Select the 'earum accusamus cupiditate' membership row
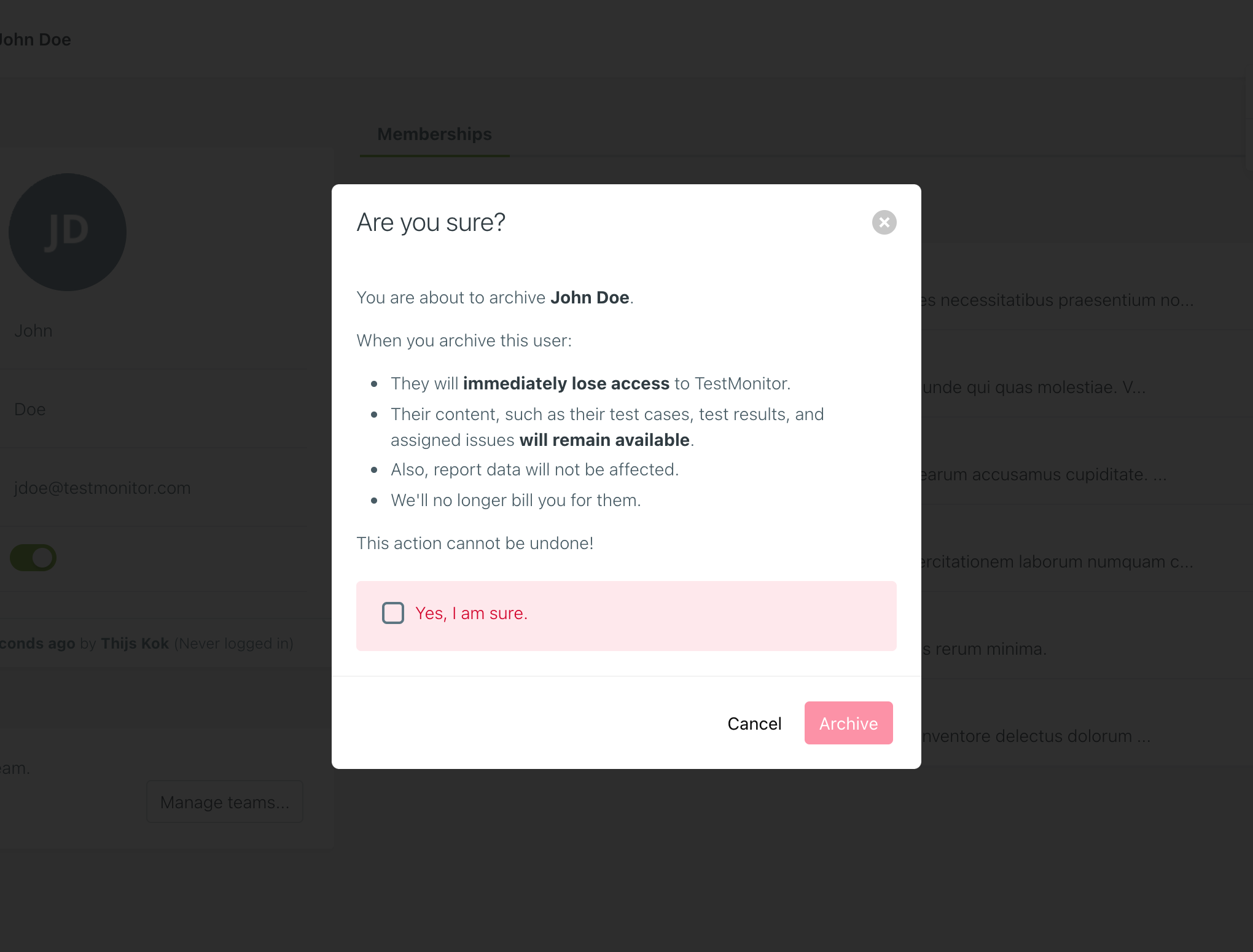Image resolution: width=1253 pixels, height=952 pixels. coord(1044,475)
